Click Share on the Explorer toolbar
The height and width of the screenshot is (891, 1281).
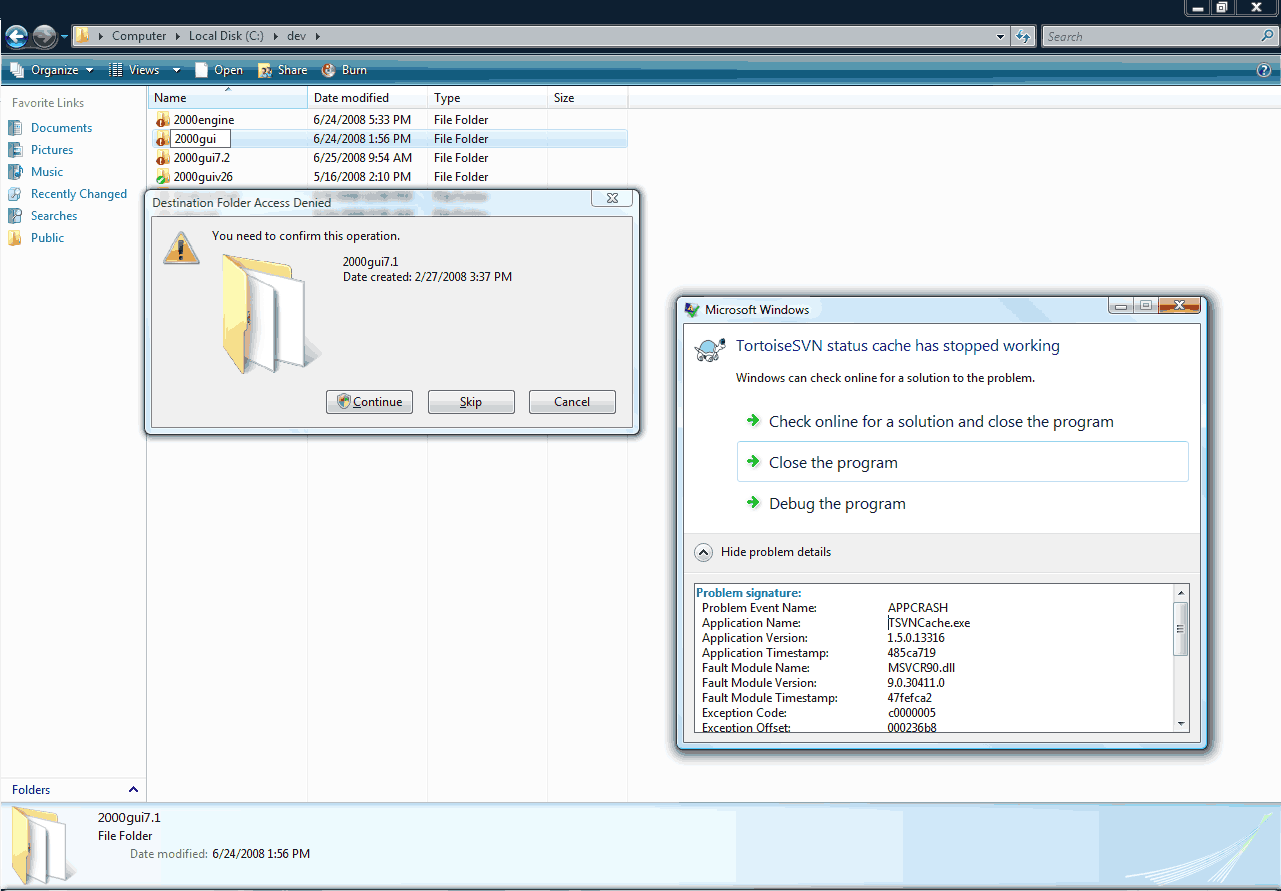coord(282,70)
